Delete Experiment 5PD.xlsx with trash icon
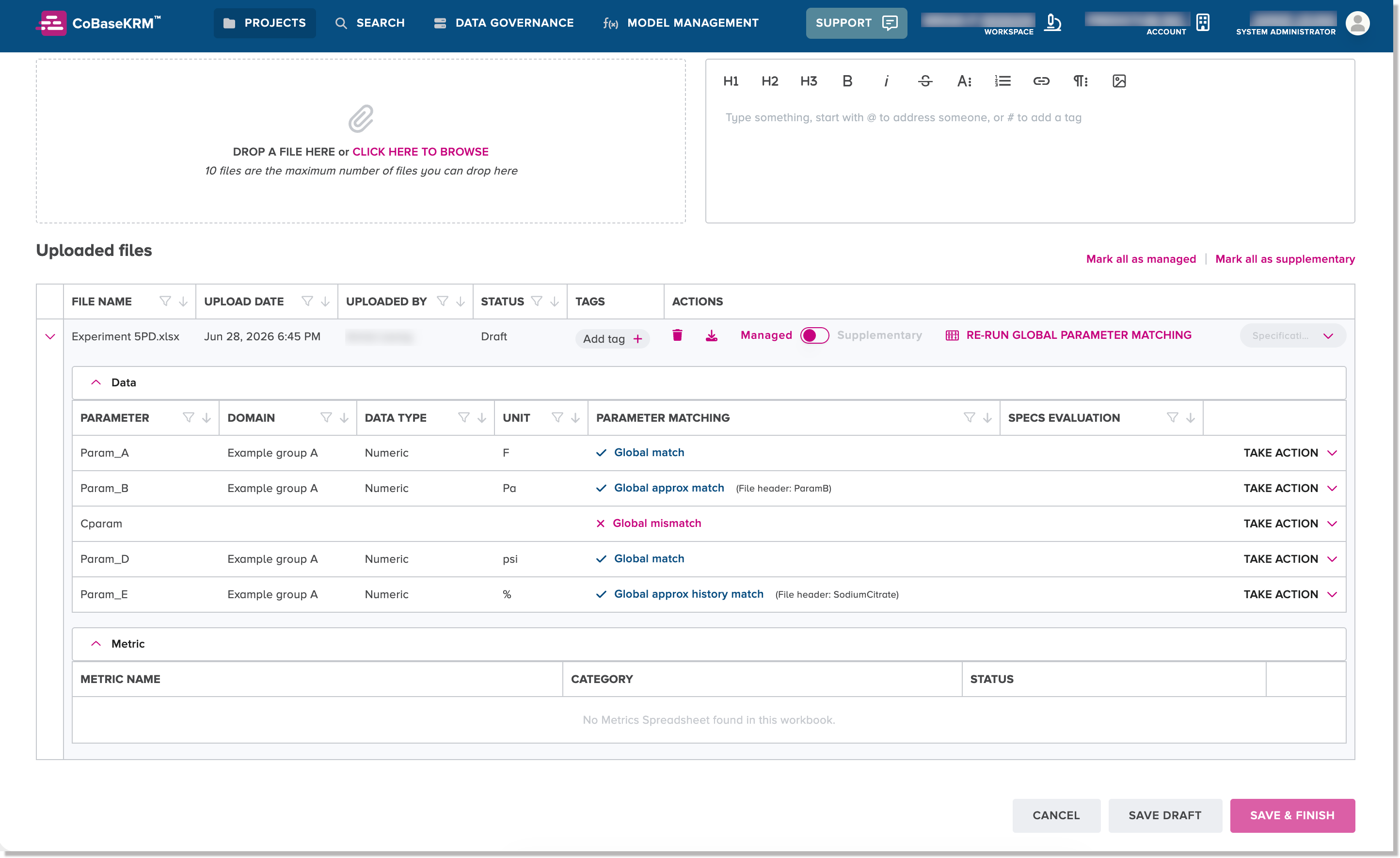 click(677, 335)
